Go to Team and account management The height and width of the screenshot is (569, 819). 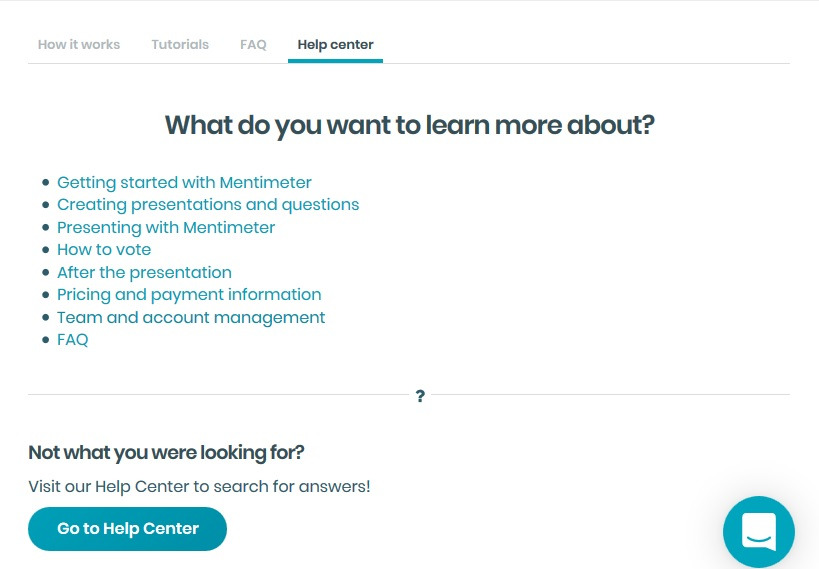(191, 318)
